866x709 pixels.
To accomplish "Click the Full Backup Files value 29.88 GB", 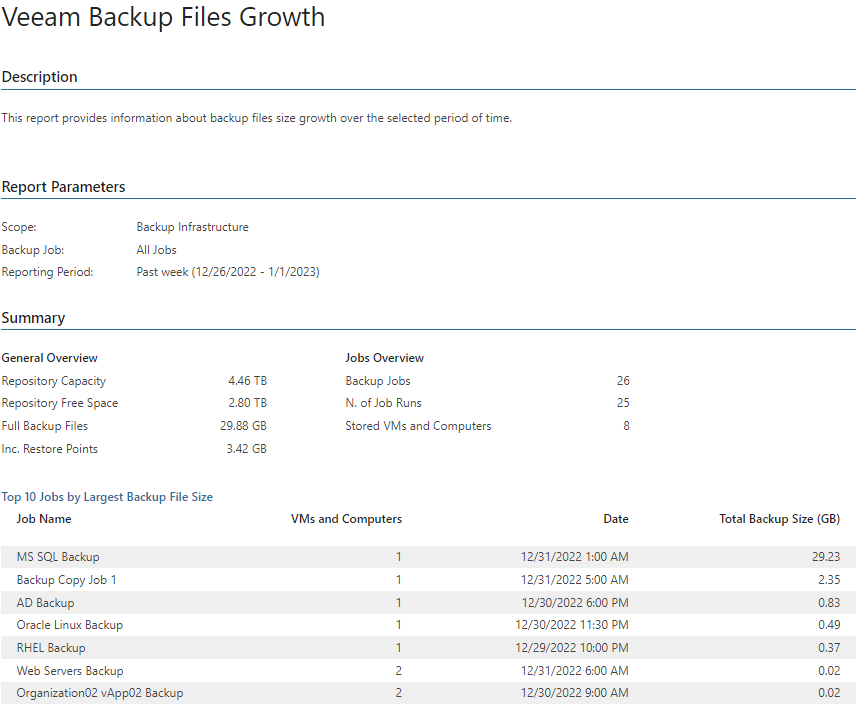I will [x=243, y=426].
